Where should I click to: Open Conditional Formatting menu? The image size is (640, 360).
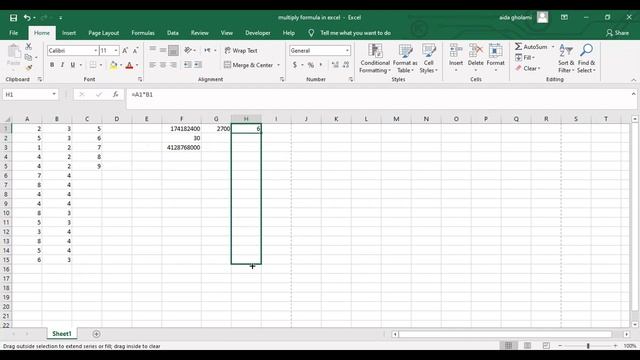click(375, 58)
